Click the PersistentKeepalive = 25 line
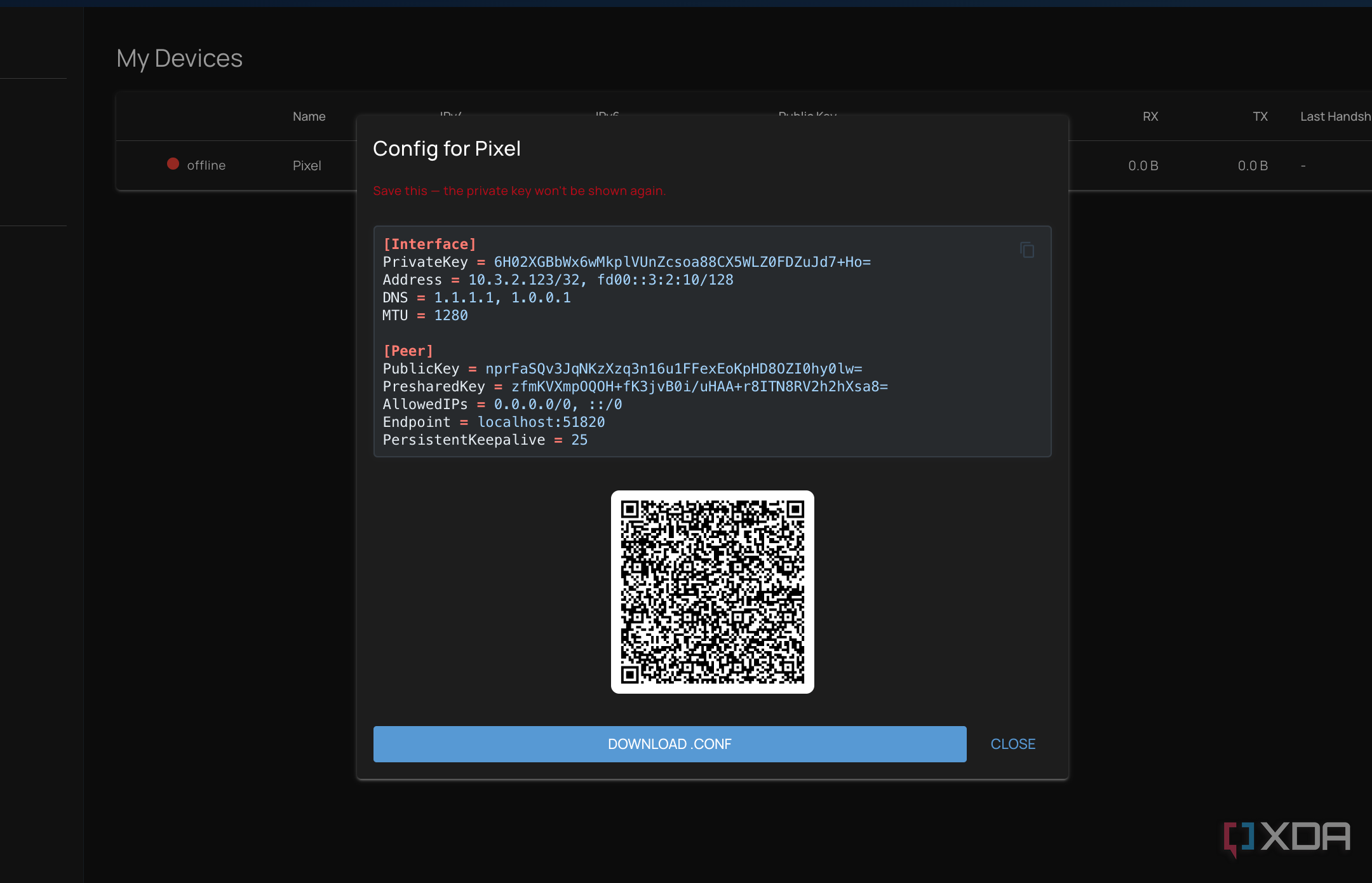This screenshot has height=883, width=1372. 485,440
